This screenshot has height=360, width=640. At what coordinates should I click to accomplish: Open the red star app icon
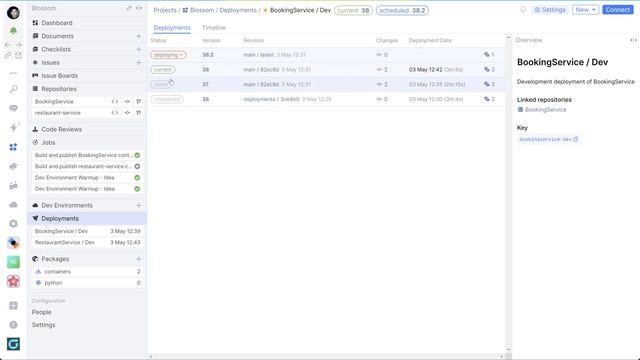coord(13,281)
